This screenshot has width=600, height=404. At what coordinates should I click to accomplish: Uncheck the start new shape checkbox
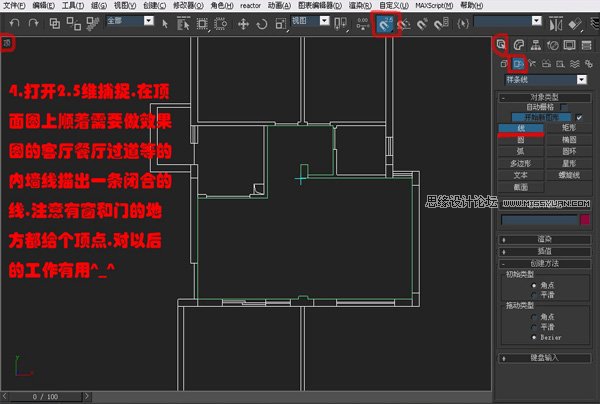click(x=579, y=117)
